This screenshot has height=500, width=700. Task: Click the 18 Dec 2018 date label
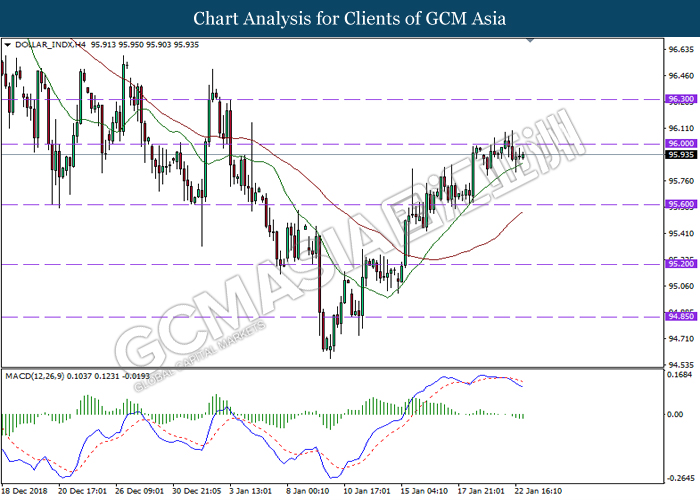(25, 491)
